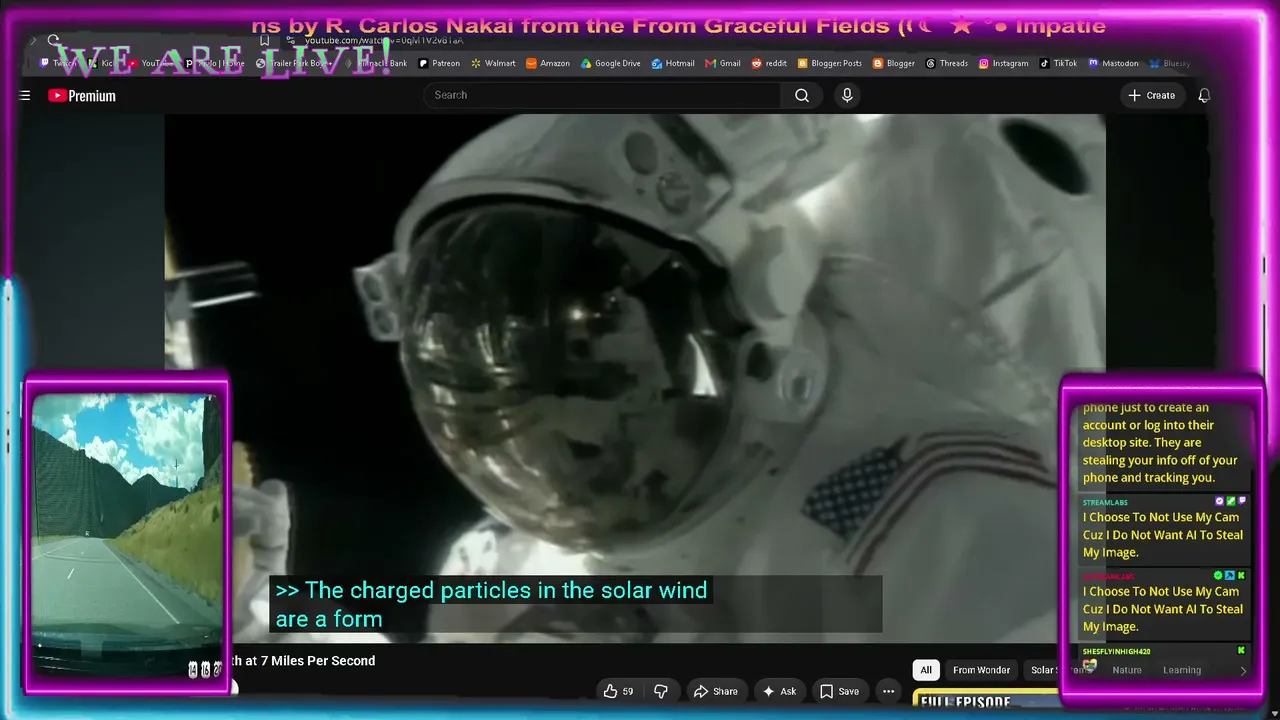Submit search with magnifier button
The image size is (1280, 720).
pyautogui.click(x=802, y=95)
